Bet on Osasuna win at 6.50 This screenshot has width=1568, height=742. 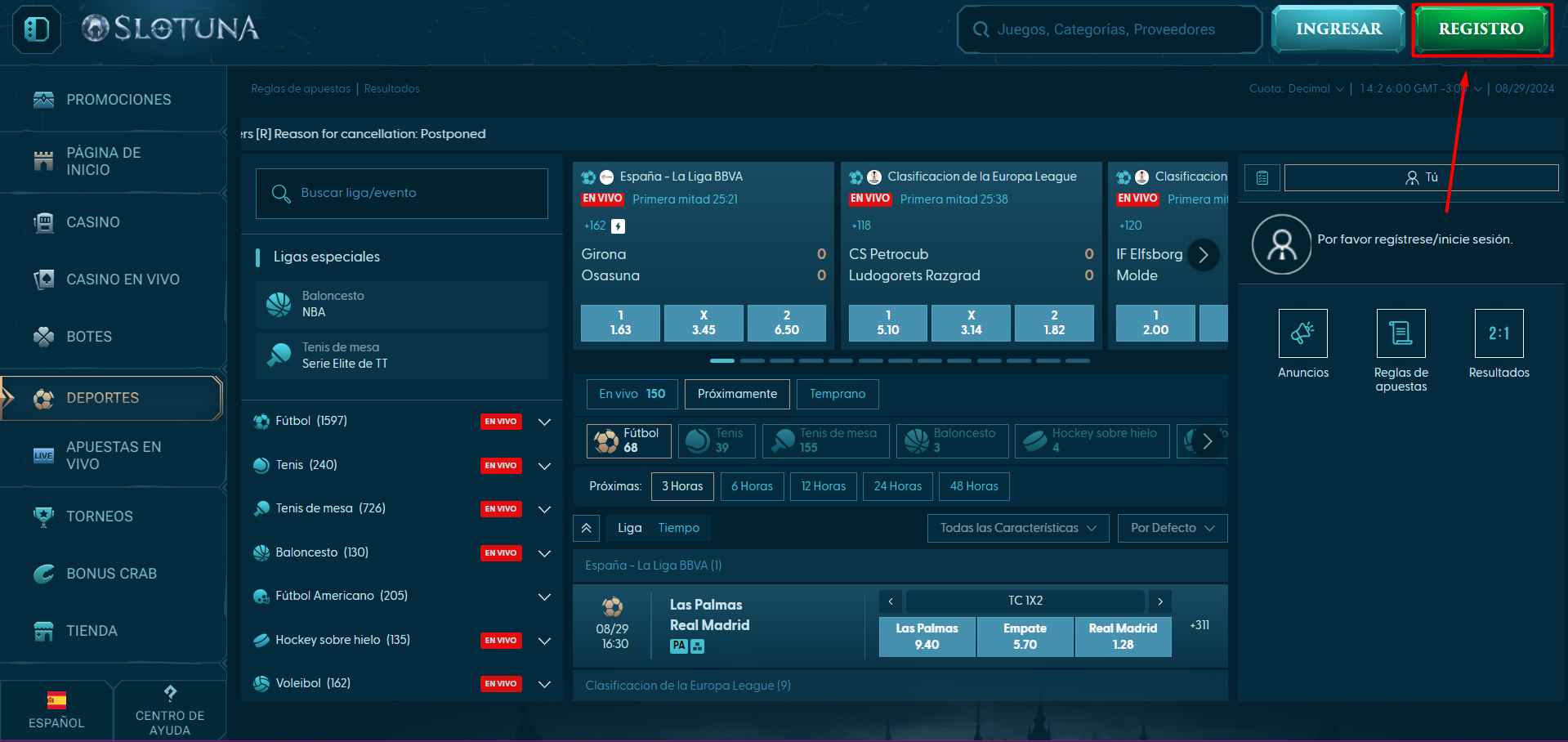point(787,323)
